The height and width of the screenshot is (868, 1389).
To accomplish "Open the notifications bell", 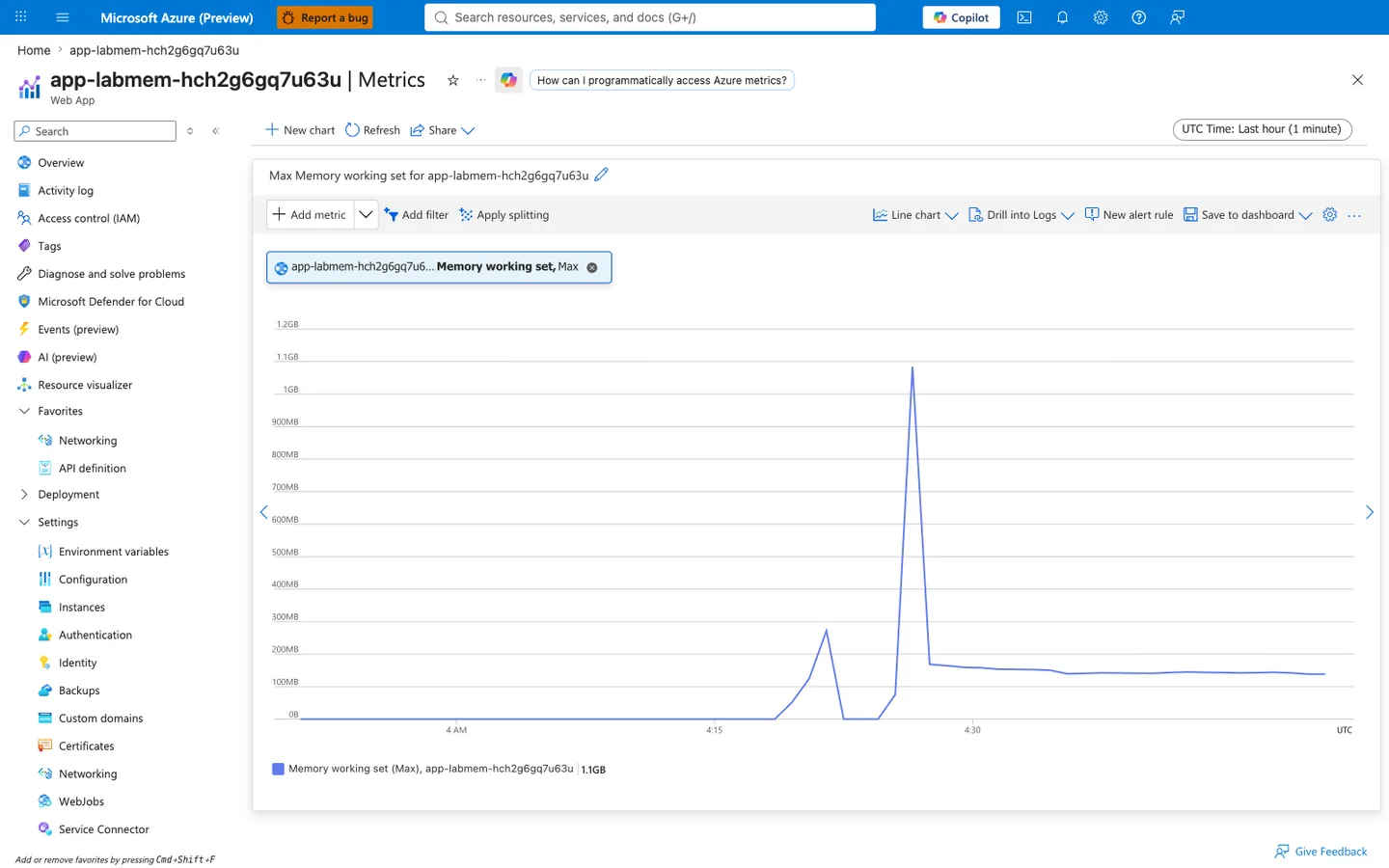I will pos(1062,17).
